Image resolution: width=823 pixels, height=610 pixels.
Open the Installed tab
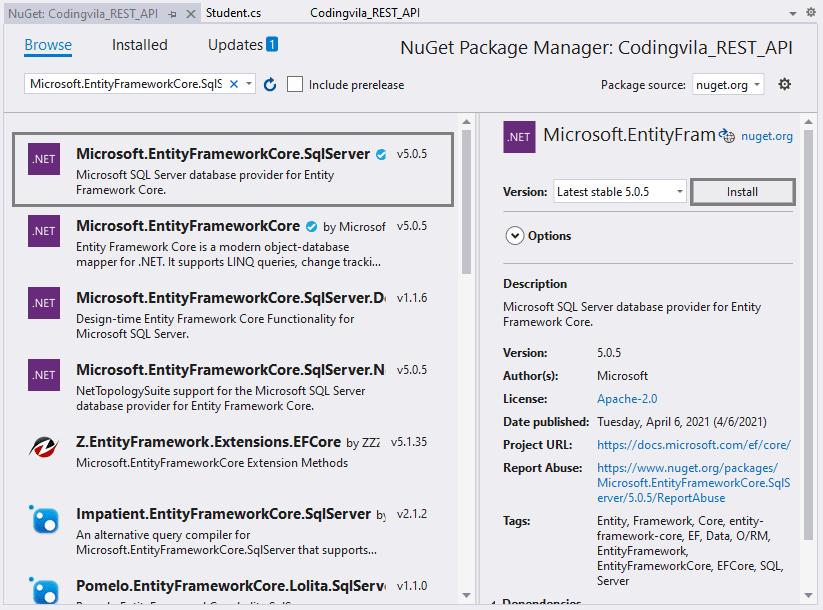139,45
